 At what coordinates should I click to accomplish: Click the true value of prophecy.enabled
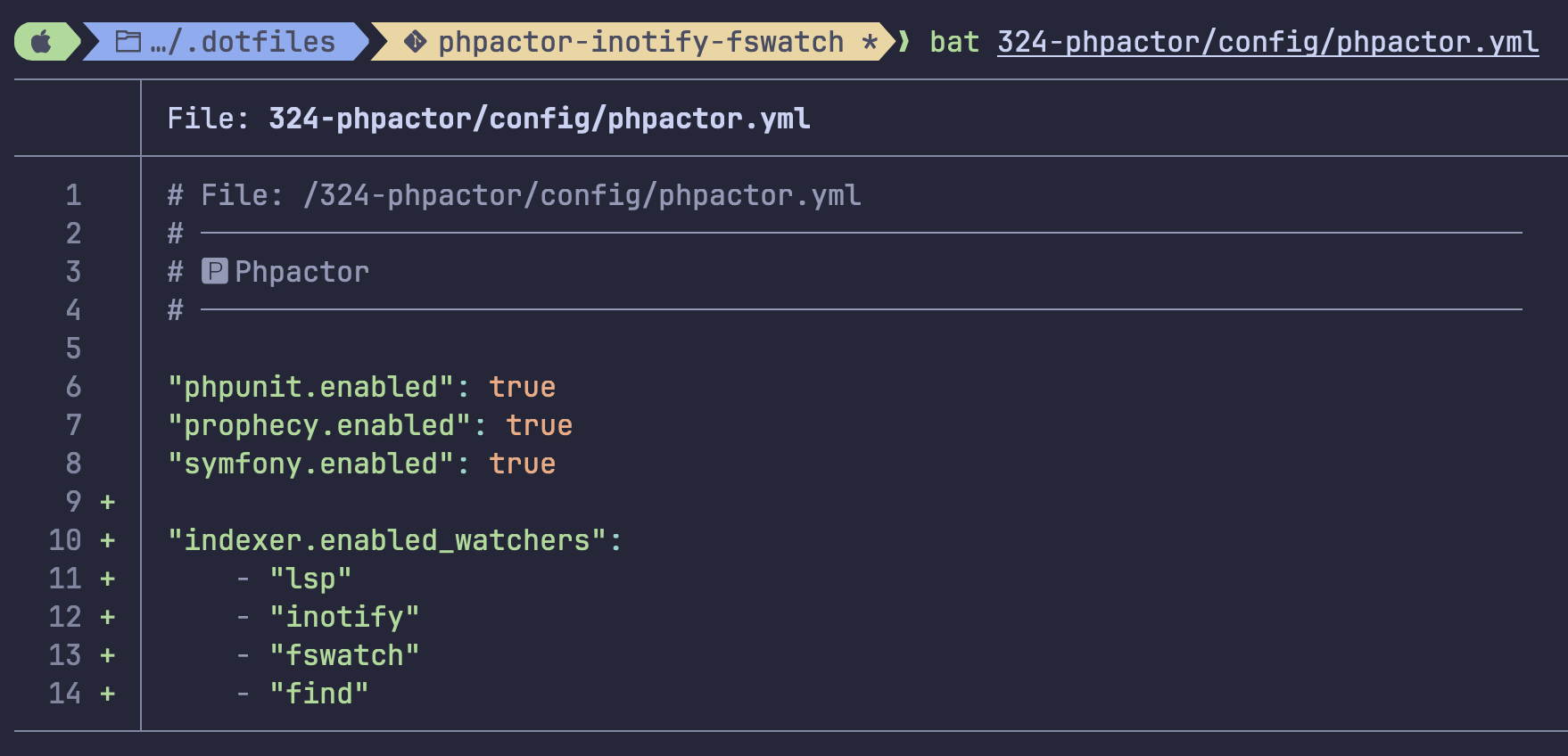tap(540, 425)
